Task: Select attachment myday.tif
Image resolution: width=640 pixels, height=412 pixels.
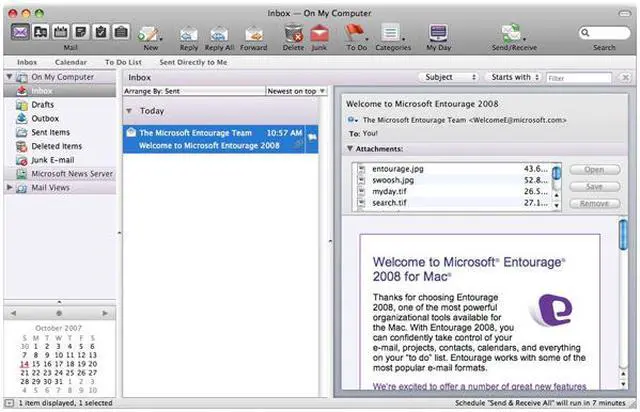Action: coord(452,191)
